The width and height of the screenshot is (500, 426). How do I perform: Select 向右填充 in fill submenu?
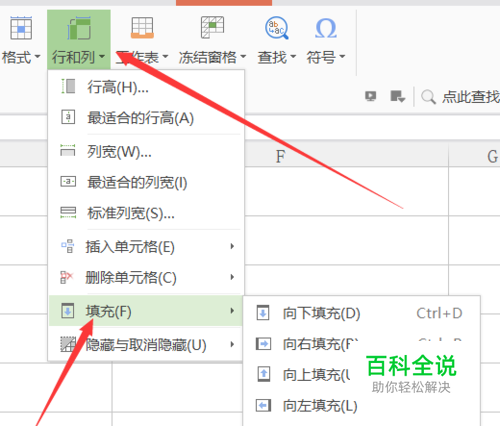pos(361,344)
